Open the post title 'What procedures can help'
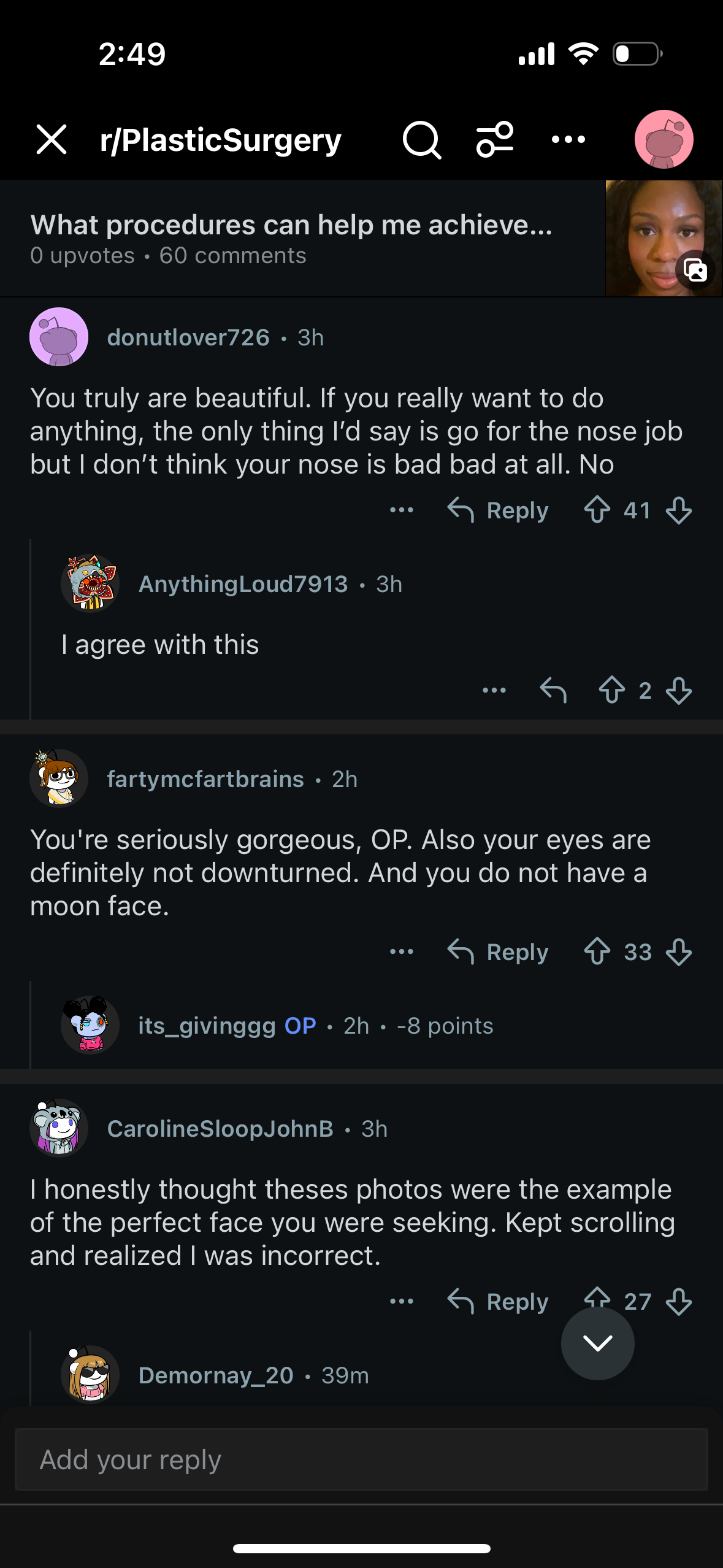The height and width of the screenshot is (1568, 723). (x=291, y=225)
